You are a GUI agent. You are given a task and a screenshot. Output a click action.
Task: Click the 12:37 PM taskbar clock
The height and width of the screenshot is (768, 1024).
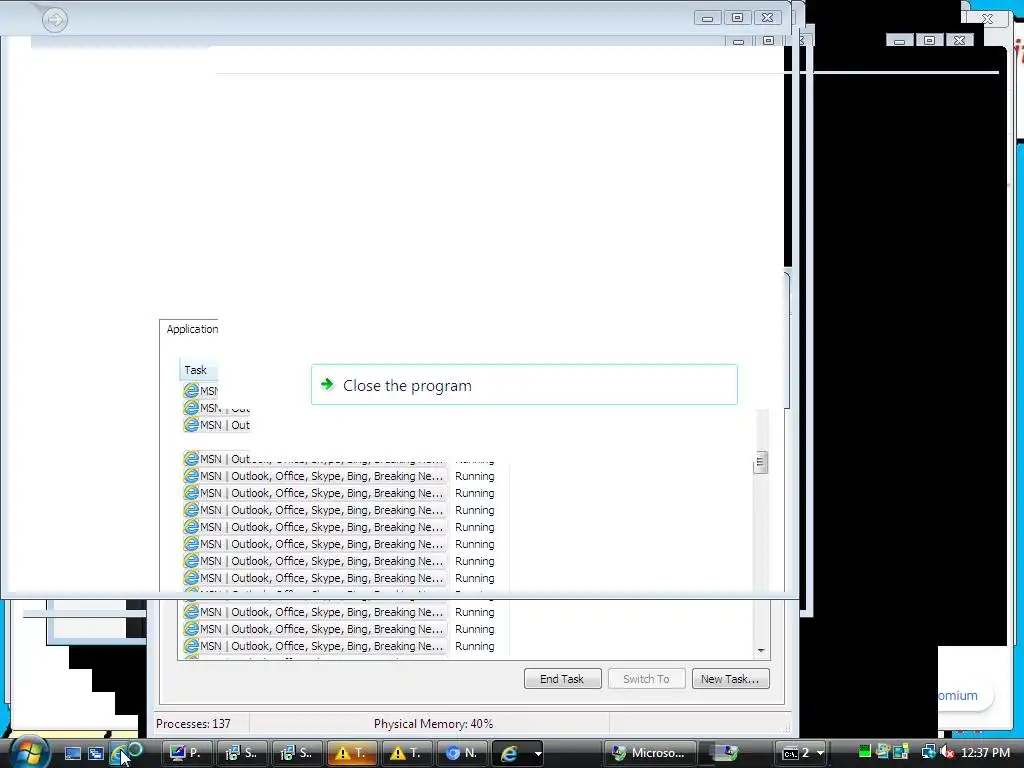click(x=985, y=753)
